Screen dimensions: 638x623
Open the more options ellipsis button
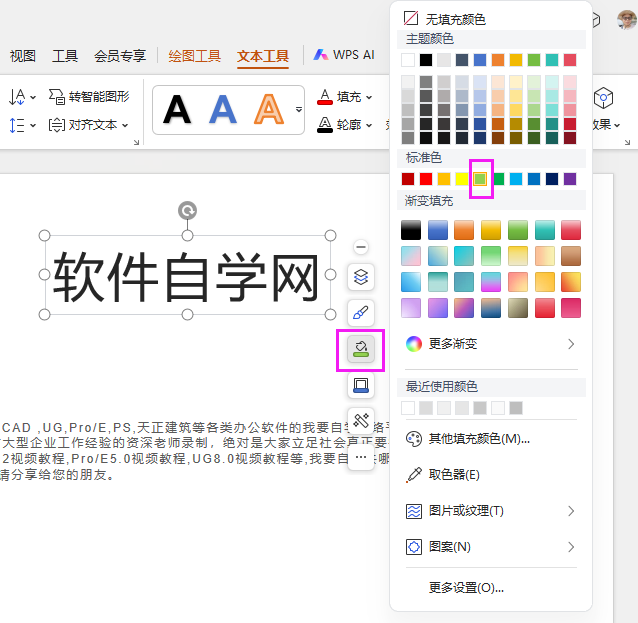pos(361,457)
